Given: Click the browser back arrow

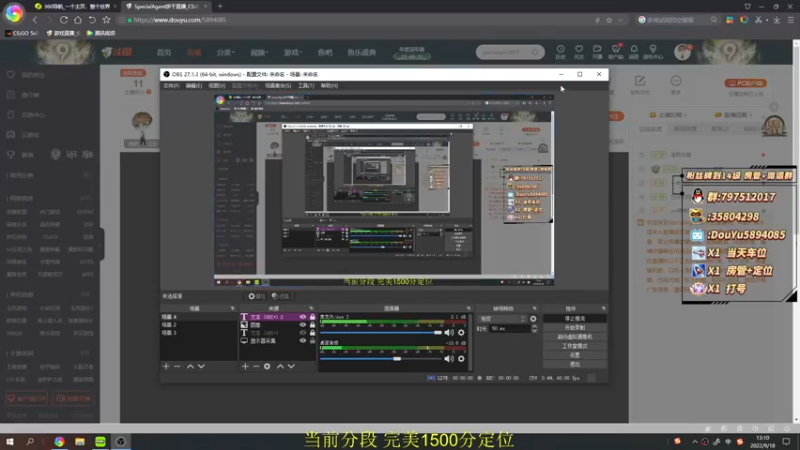Looking at the screenshot, I should (35, 20).
